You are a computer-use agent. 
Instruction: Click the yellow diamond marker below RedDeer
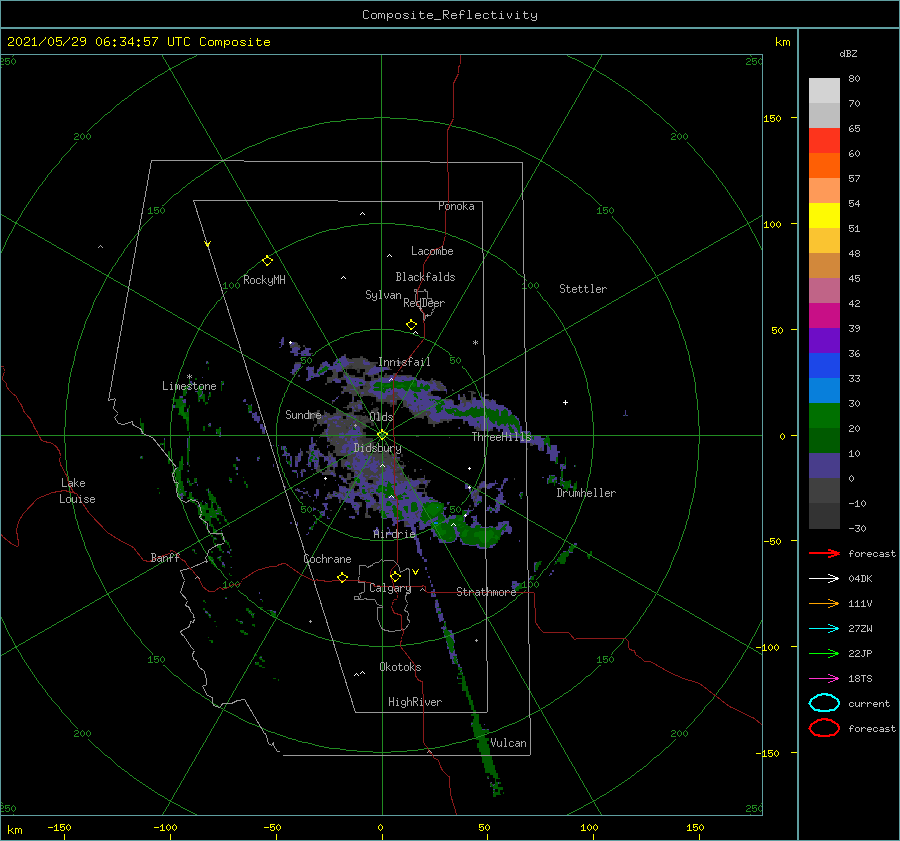click(x=412, y=325)
